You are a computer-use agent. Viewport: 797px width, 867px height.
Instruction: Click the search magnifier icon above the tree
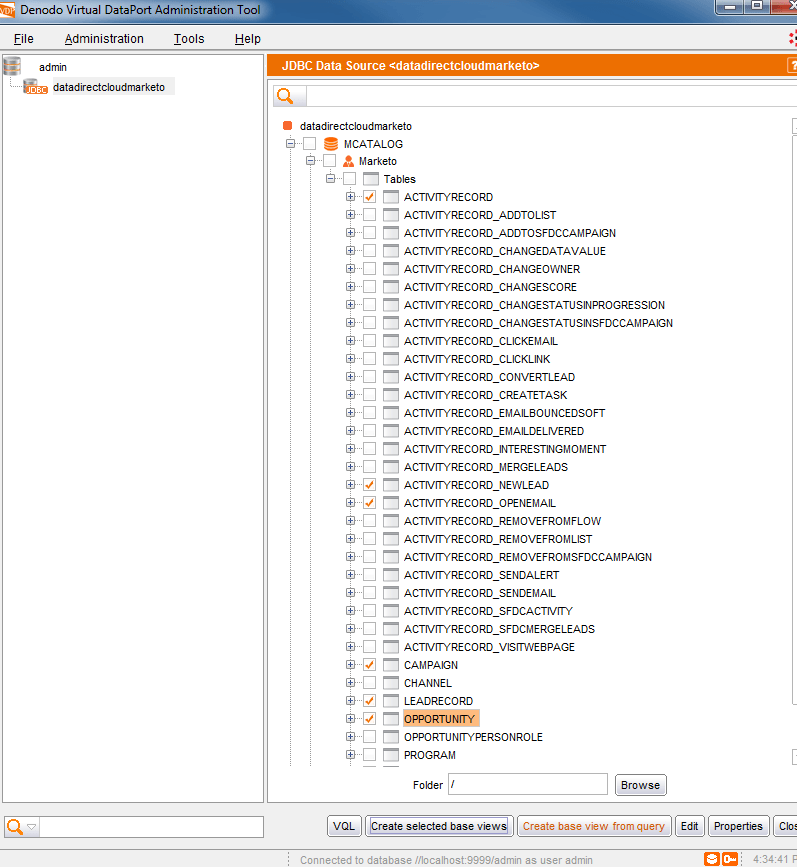pyautogui.click(x=286, y=96)
